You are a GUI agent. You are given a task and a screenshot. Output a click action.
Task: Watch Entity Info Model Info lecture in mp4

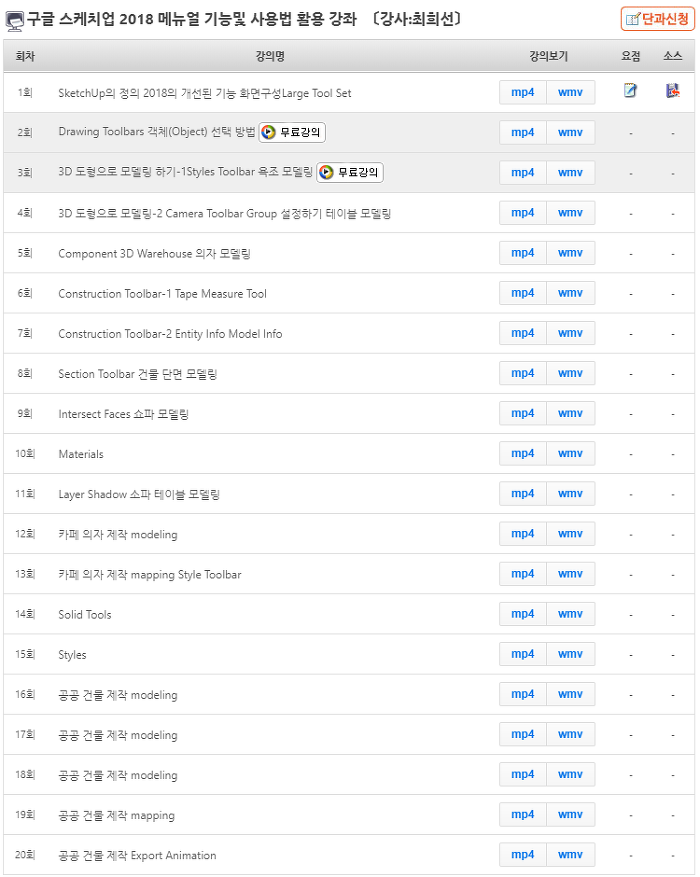tap(523, 333)
